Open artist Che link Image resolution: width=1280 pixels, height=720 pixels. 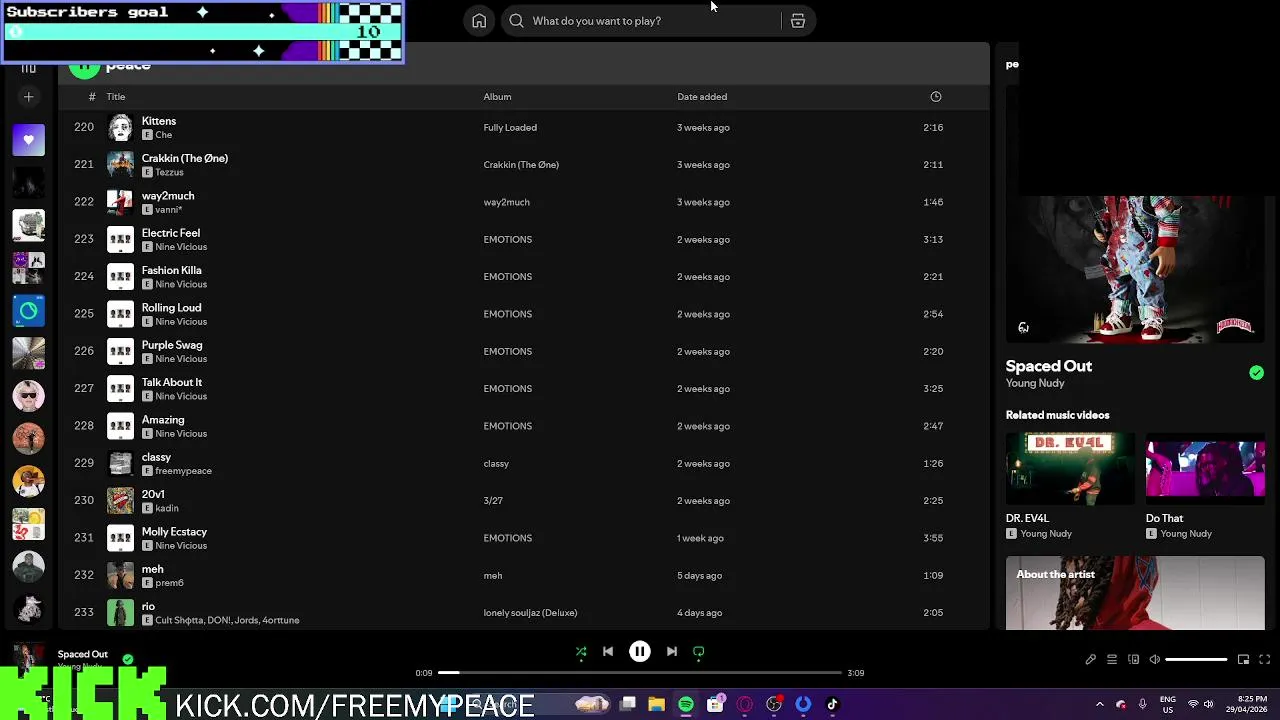(164, 135)
